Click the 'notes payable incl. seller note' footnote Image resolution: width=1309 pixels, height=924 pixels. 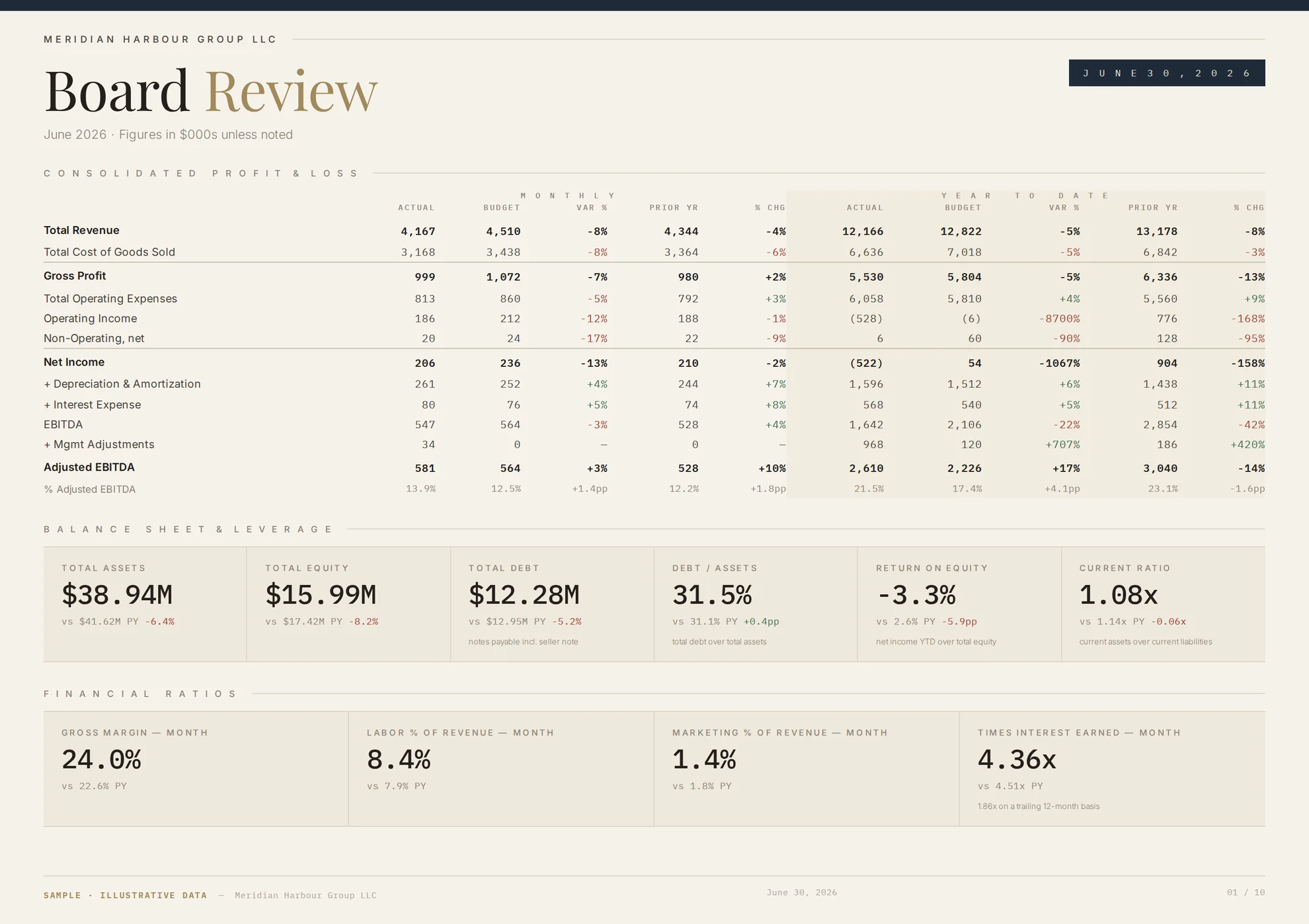coord(524,642)
